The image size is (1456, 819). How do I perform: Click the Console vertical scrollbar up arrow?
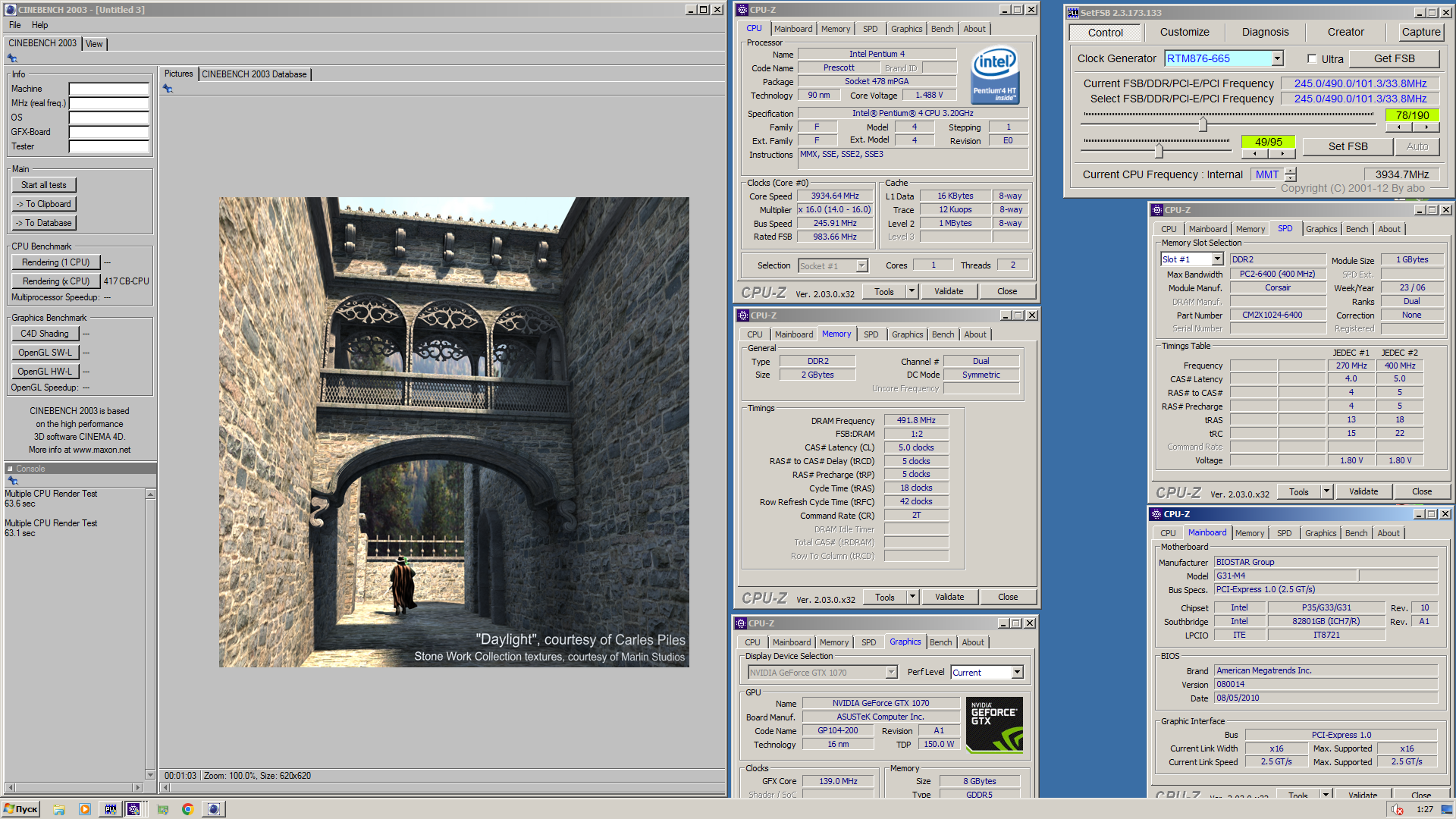[x=150, y=494]
